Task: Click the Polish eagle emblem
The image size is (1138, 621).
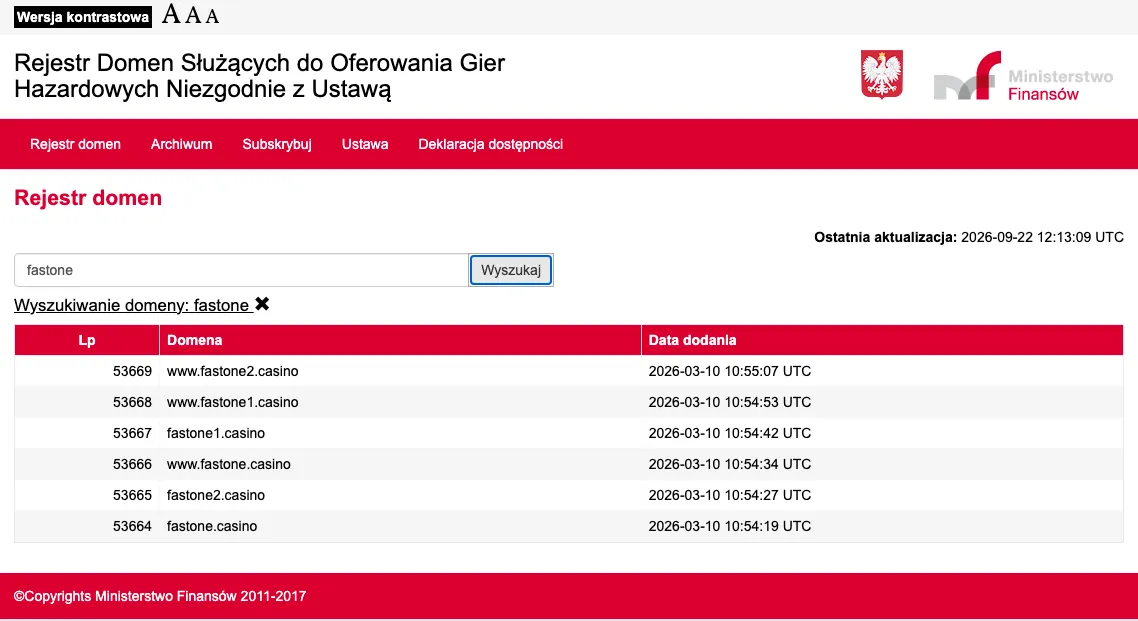Action: tap(882, 74)
